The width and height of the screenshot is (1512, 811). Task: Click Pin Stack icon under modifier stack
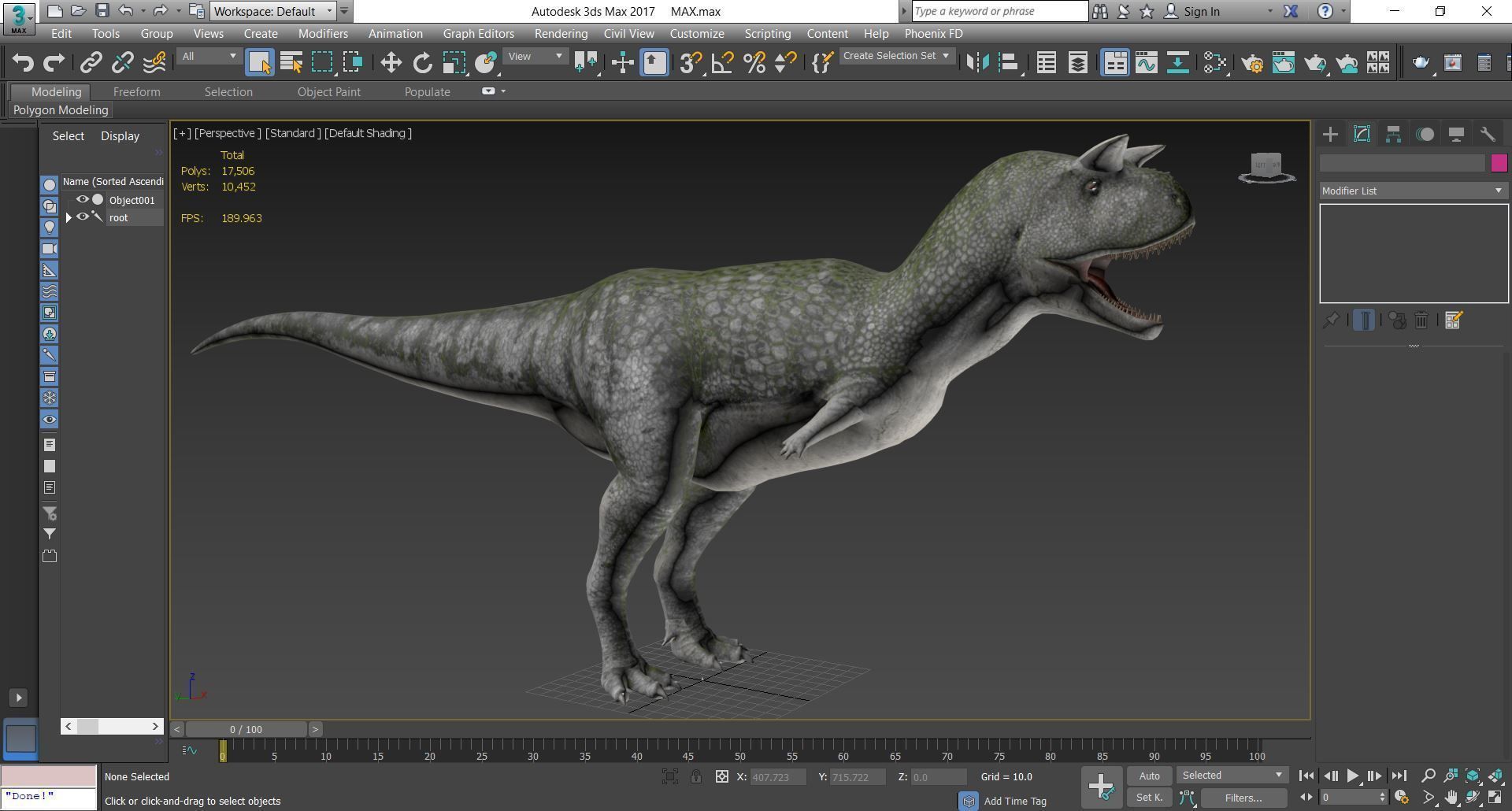[1331, 320]
